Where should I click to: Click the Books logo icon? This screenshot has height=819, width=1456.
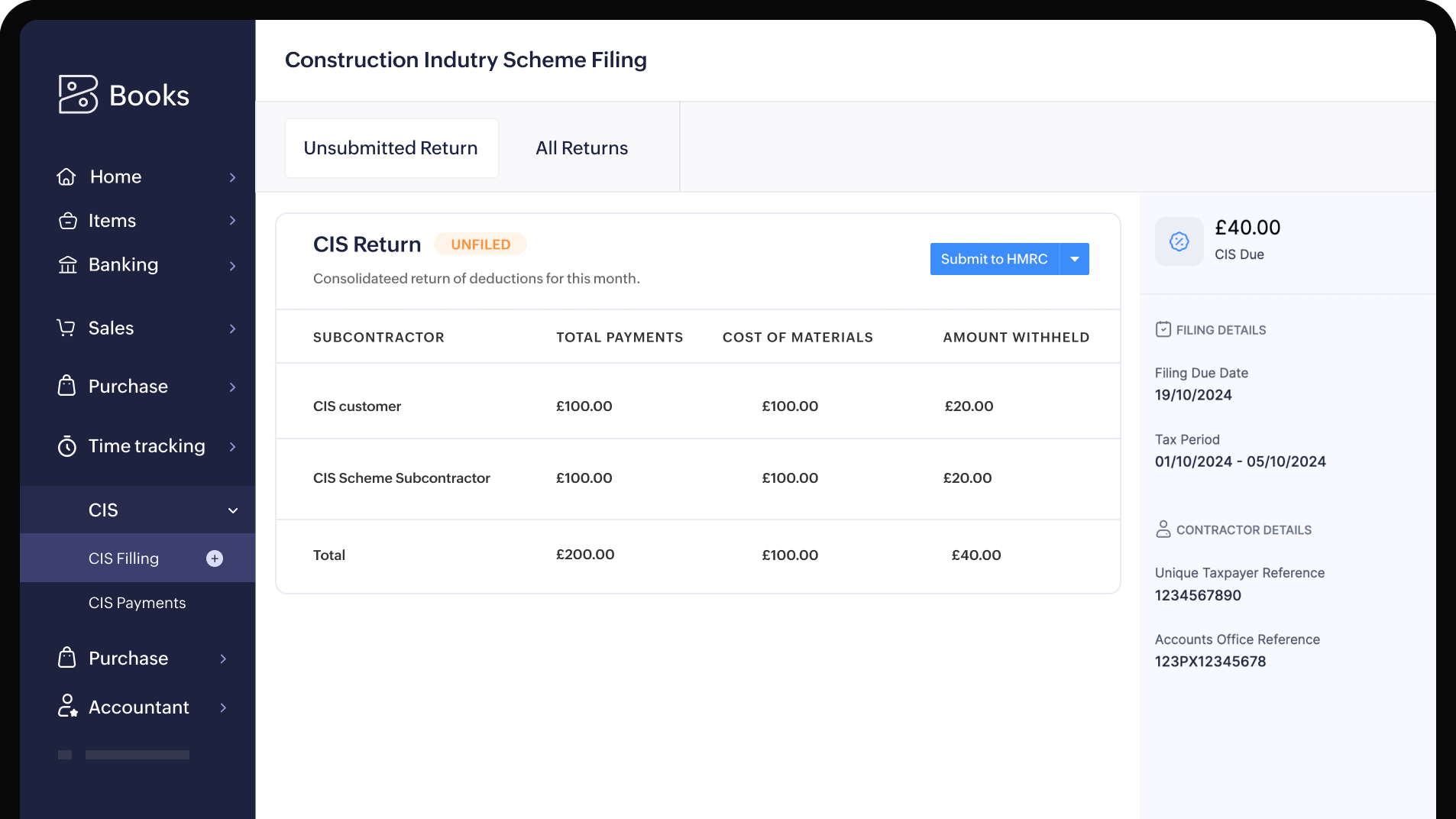pyautogui.click(x=78, y=95)
